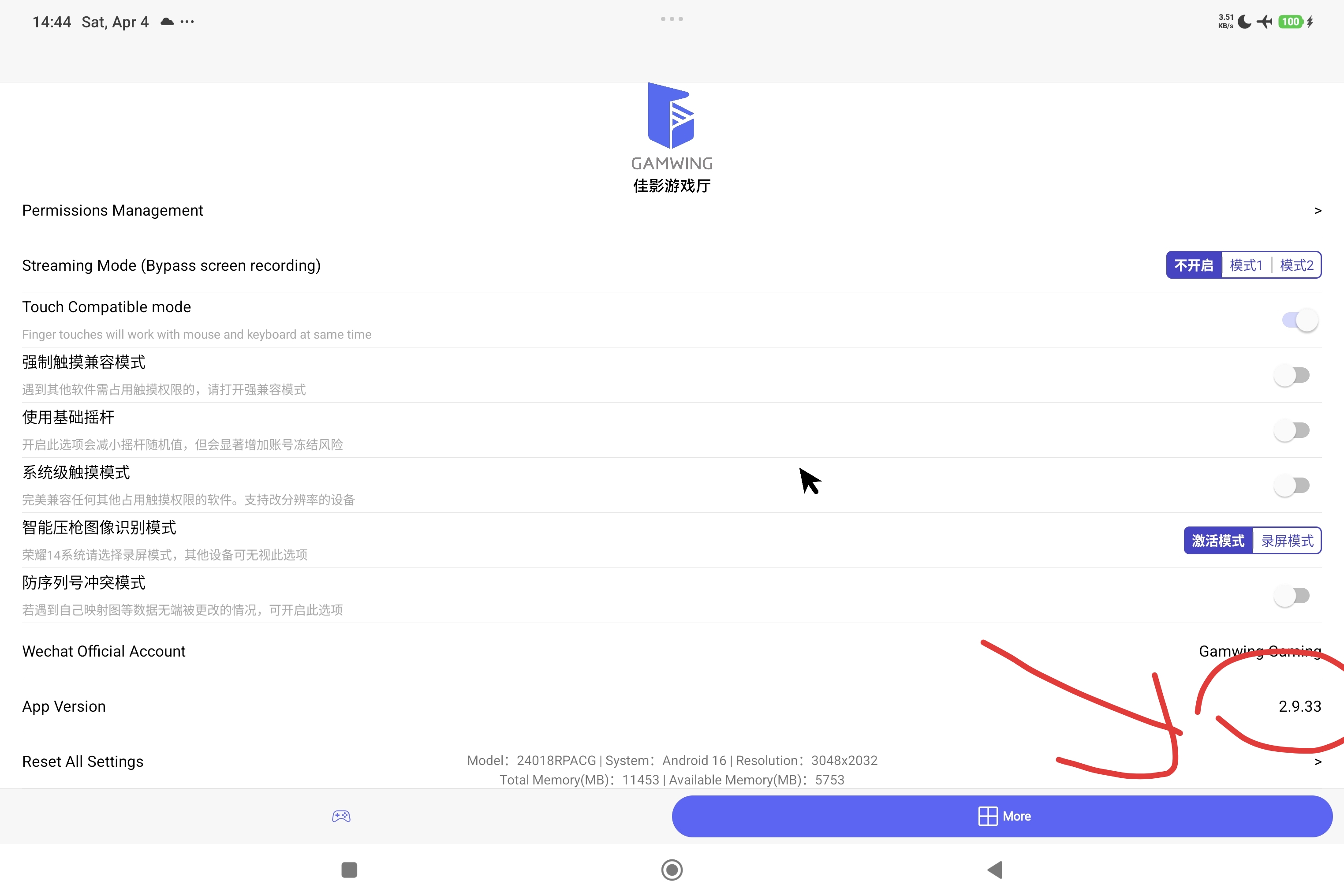Open the gamepad tab icon
The width and height of the screenshot is (1344, 896).
341,816
